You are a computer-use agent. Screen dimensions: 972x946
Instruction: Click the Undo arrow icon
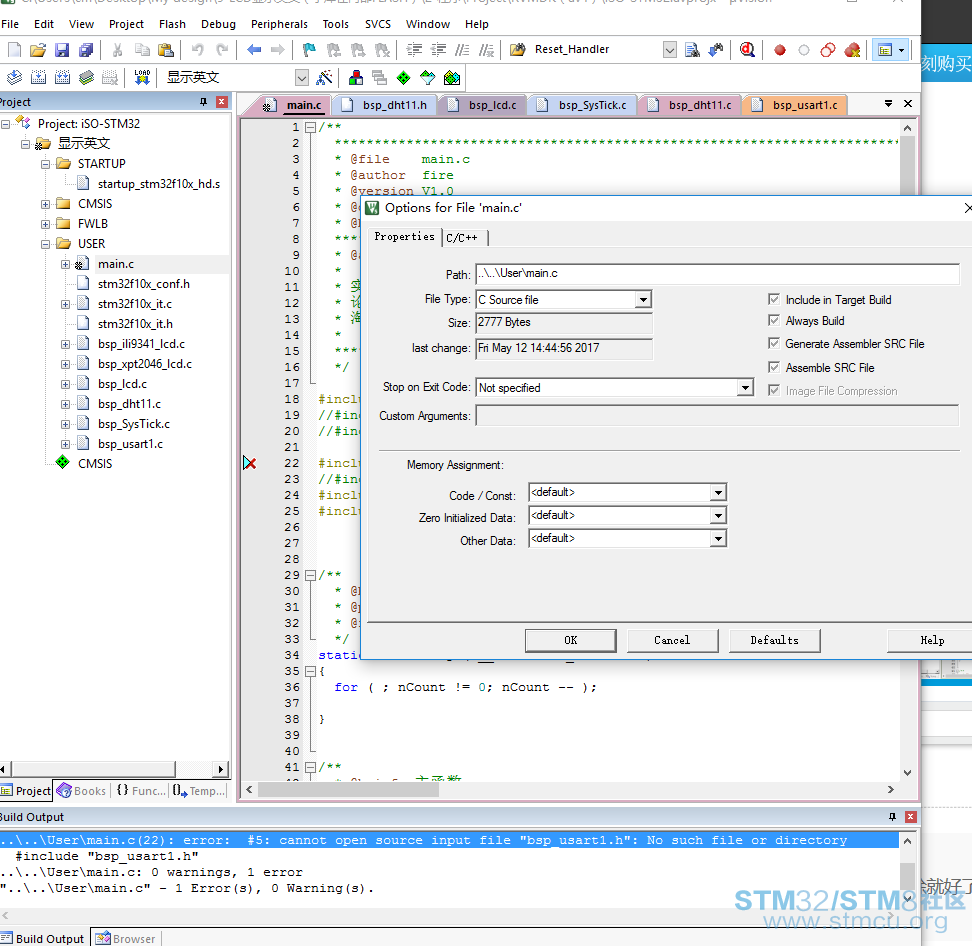pyautogui.click(x=197, y=50)
